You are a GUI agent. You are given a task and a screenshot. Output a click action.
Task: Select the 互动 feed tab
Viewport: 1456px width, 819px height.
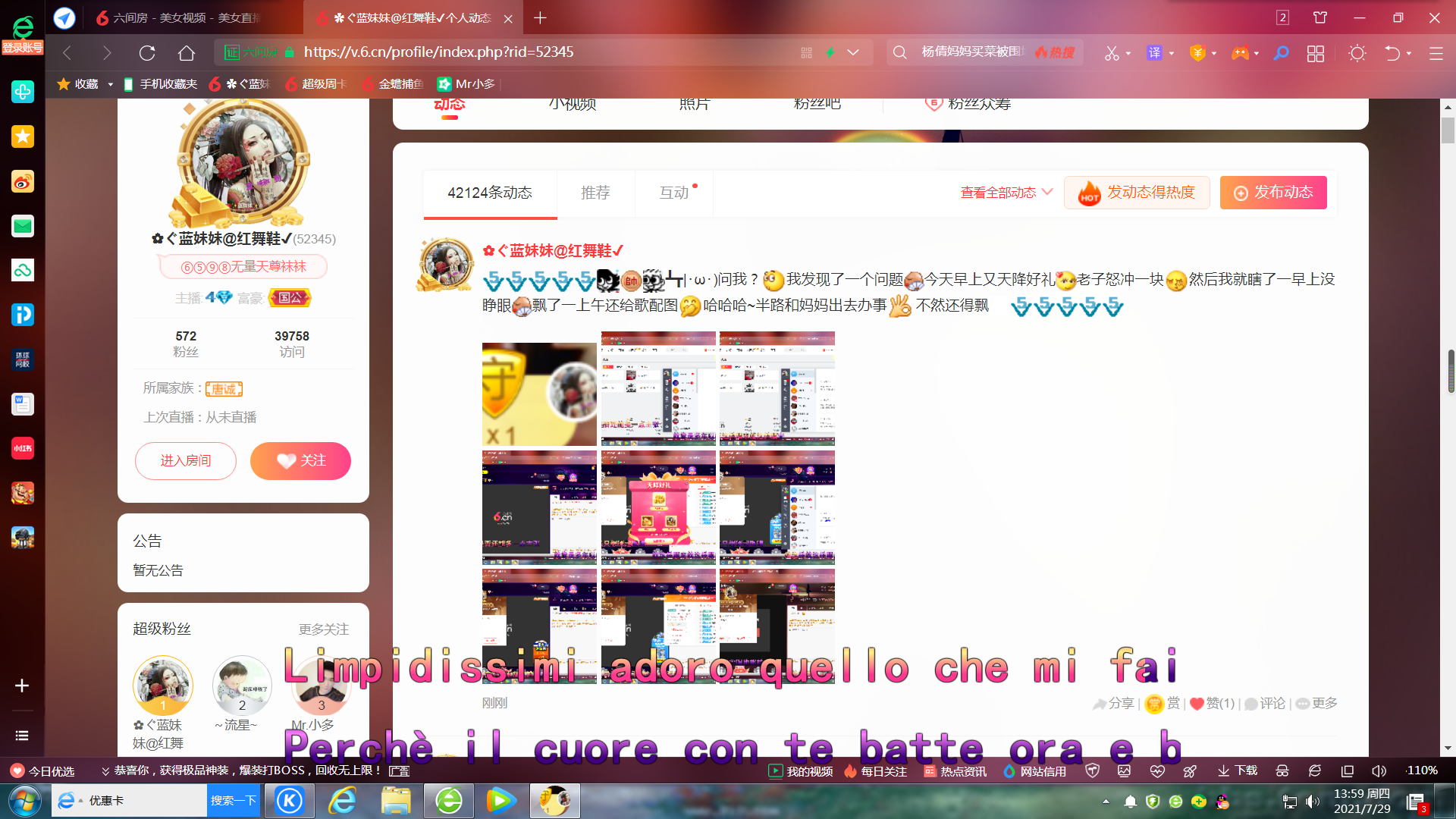[674, 193]
